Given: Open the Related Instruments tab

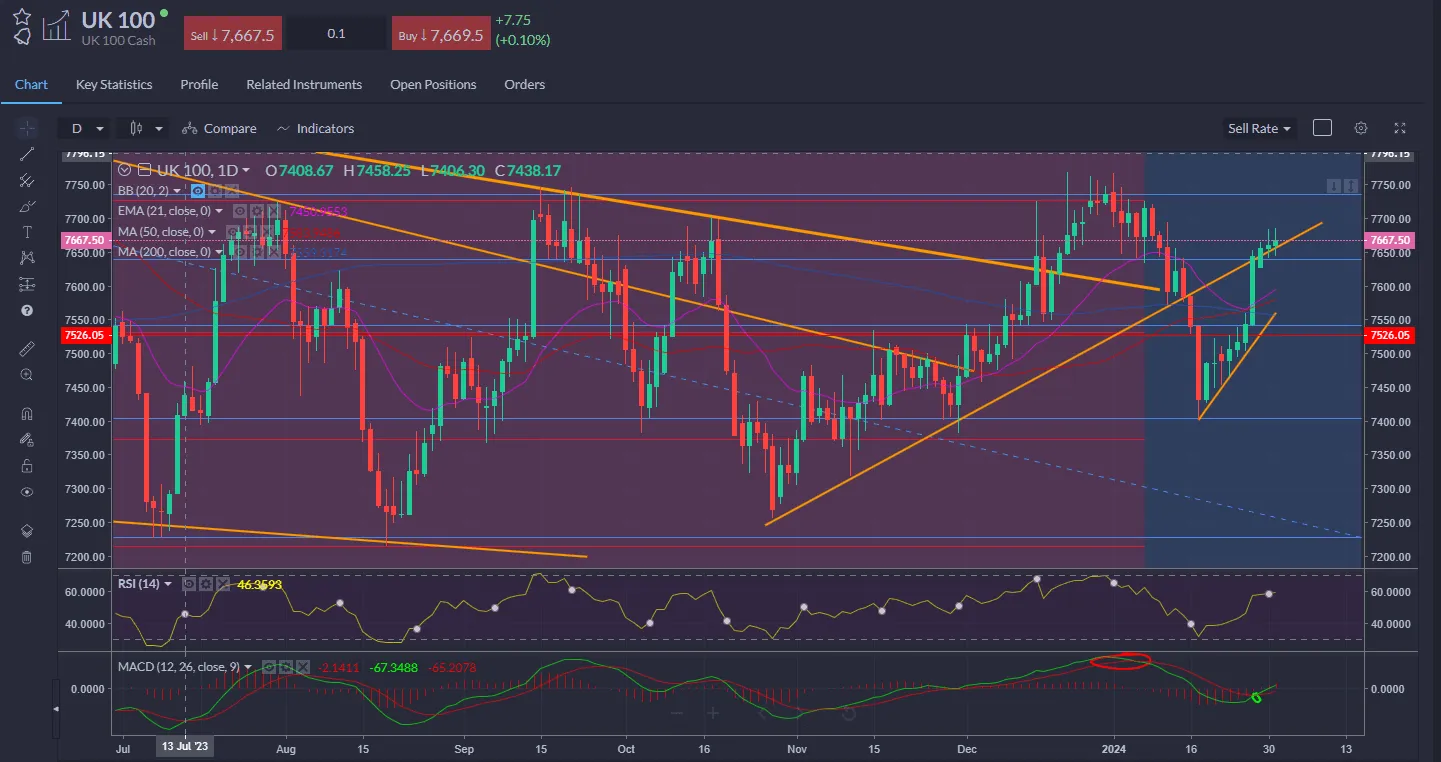Looking at the screenshot, I should (x=304, y=84).
